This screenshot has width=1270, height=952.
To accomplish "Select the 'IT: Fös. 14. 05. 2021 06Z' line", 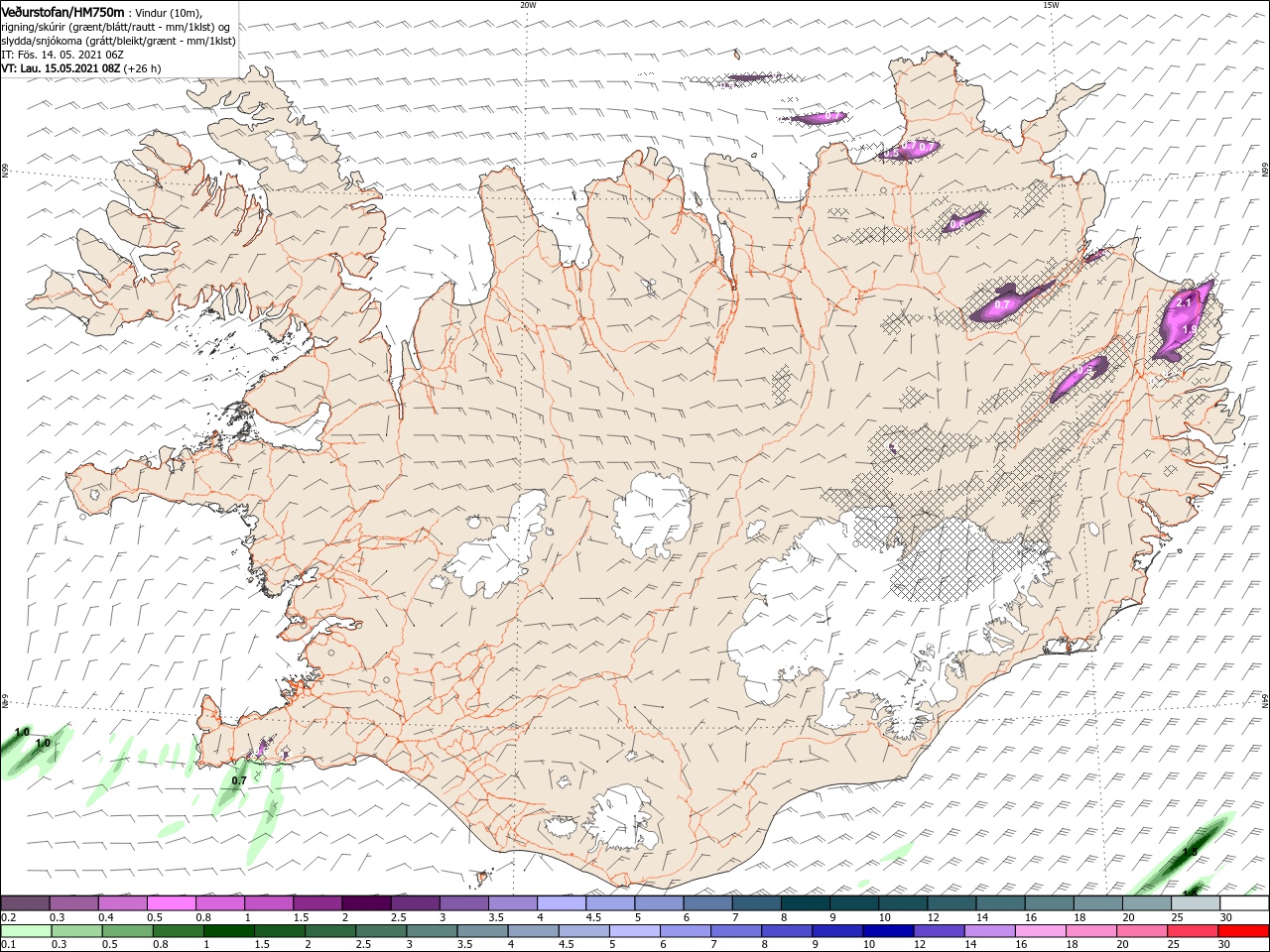I will (x=62, y=55).
